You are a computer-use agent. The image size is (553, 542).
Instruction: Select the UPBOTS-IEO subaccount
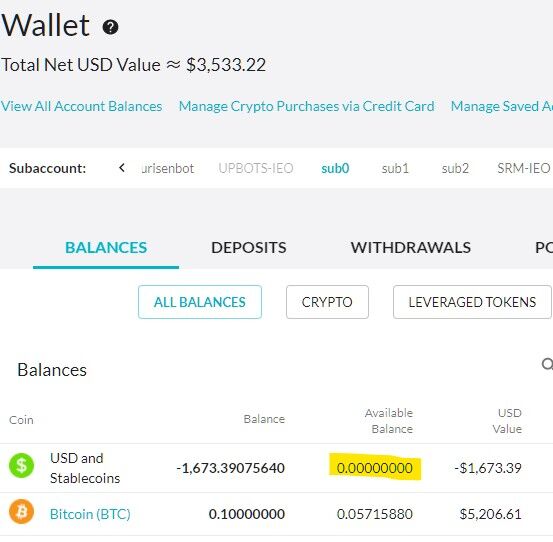(256, 168)
